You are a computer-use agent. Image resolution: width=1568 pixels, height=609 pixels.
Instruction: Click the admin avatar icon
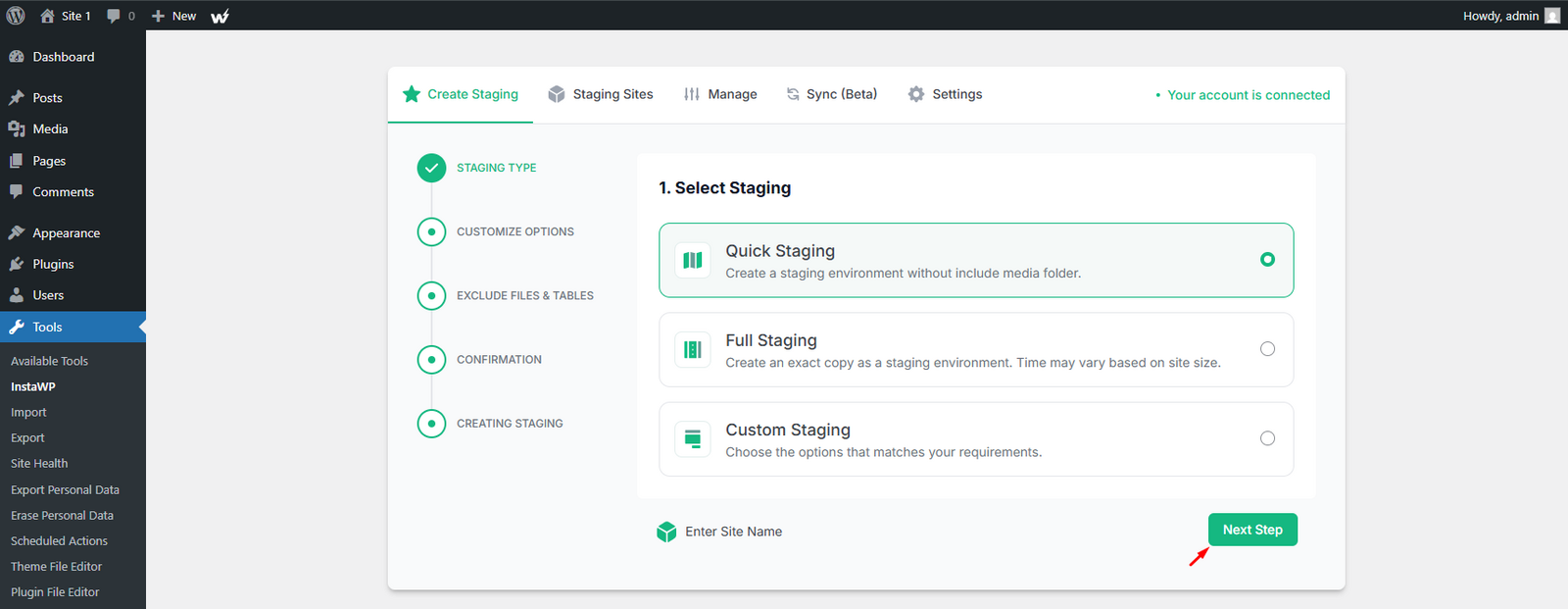1552,16
